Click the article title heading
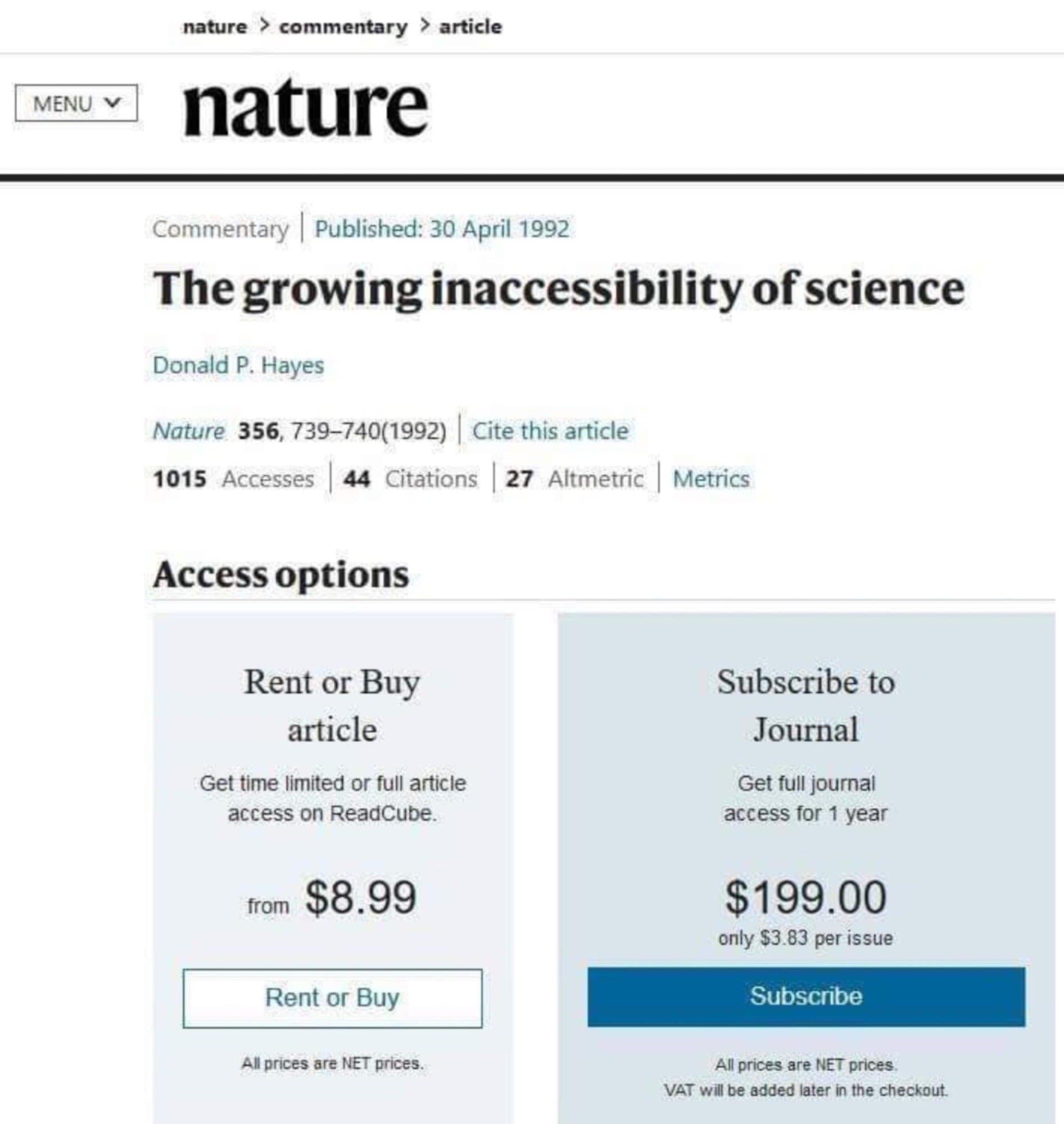The image size is (1064, 1124). [558, 289]
